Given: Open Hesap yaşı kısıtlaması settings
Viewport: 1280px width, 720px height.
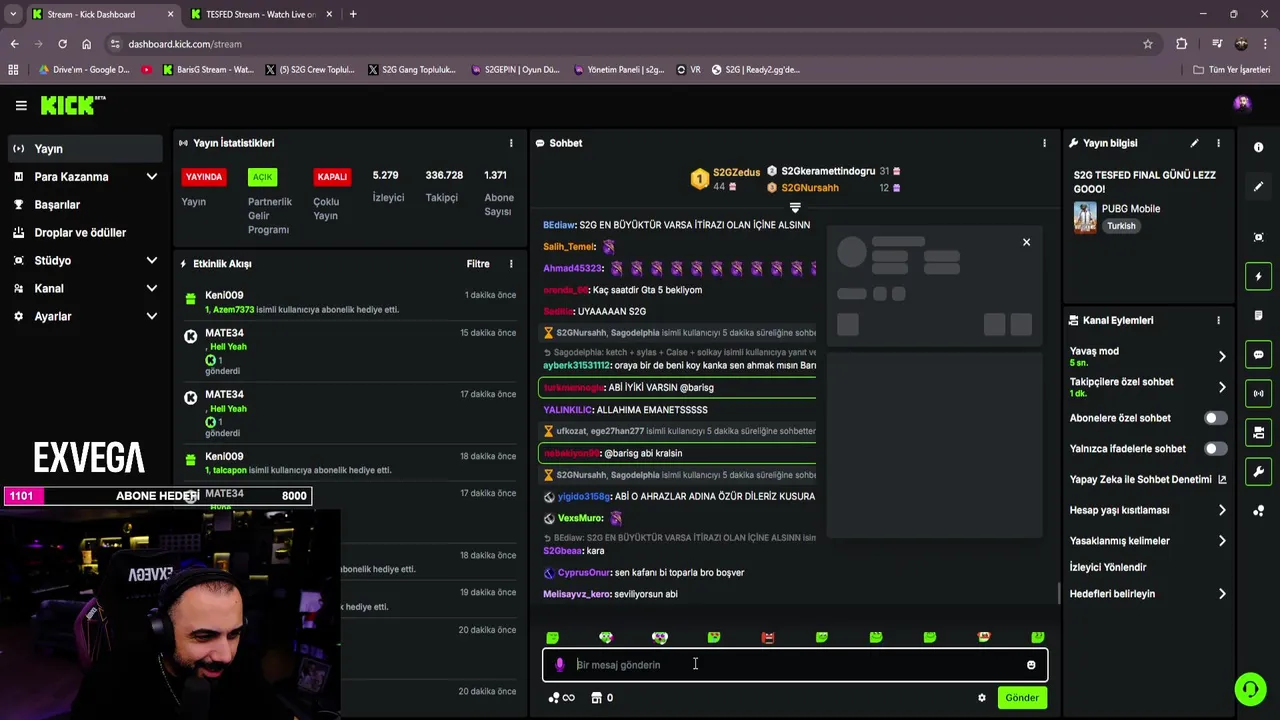Looking at the screenshot, I should tap(1148, 510).
